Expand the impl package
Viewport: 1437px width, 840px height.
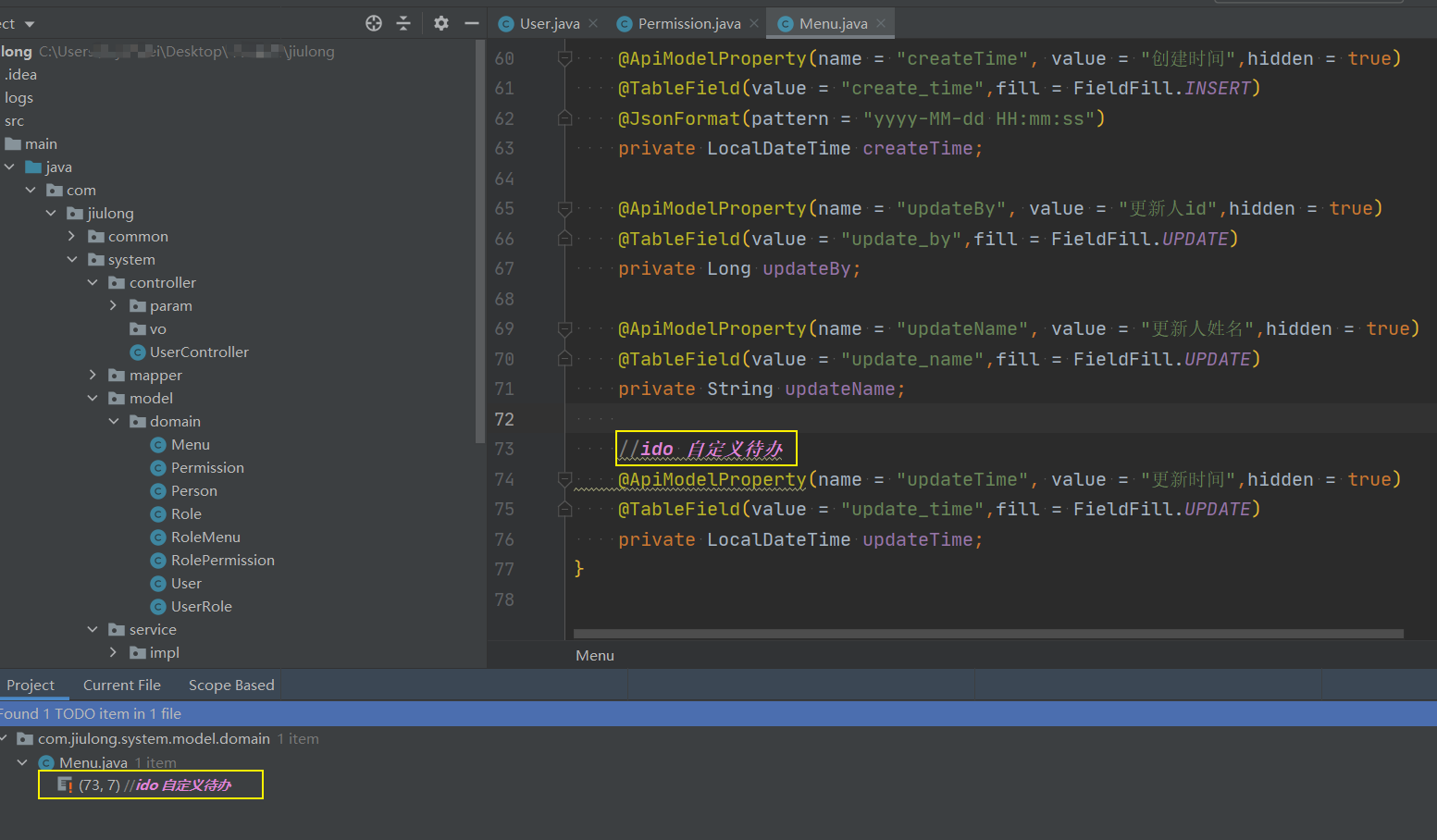click(x=114, y=652)
